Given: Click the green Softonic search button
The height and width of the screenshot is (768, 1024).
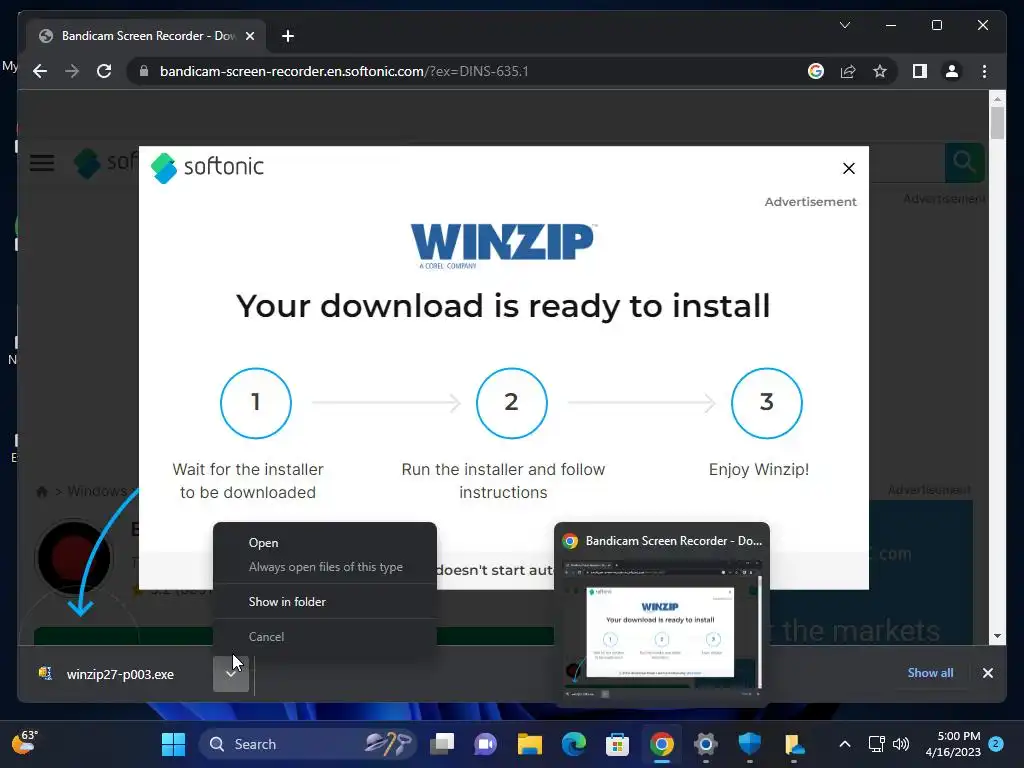Looking at the screenshot, I should pyautogui.click(x=964, y=162).
